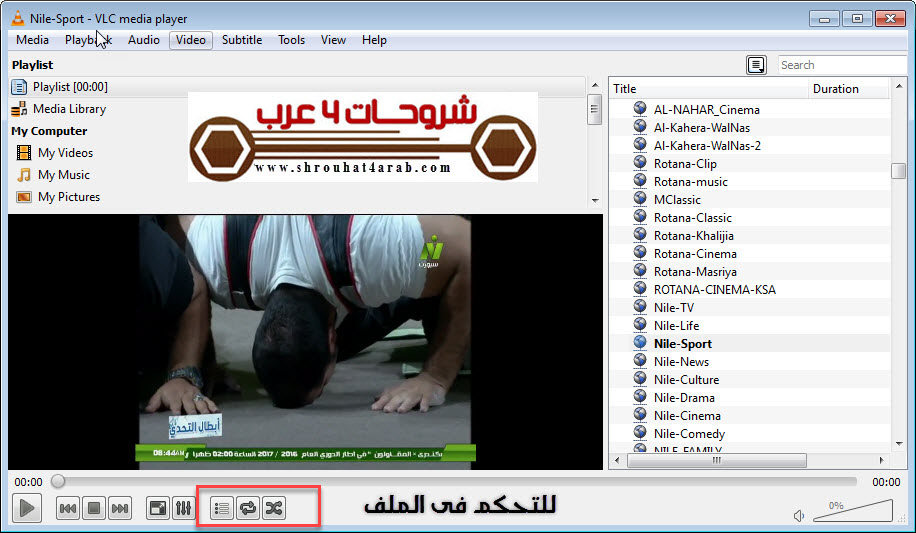Click elapsed time label 00:00
The height and width of the screenshot is (533, 916).
(29, 482)
